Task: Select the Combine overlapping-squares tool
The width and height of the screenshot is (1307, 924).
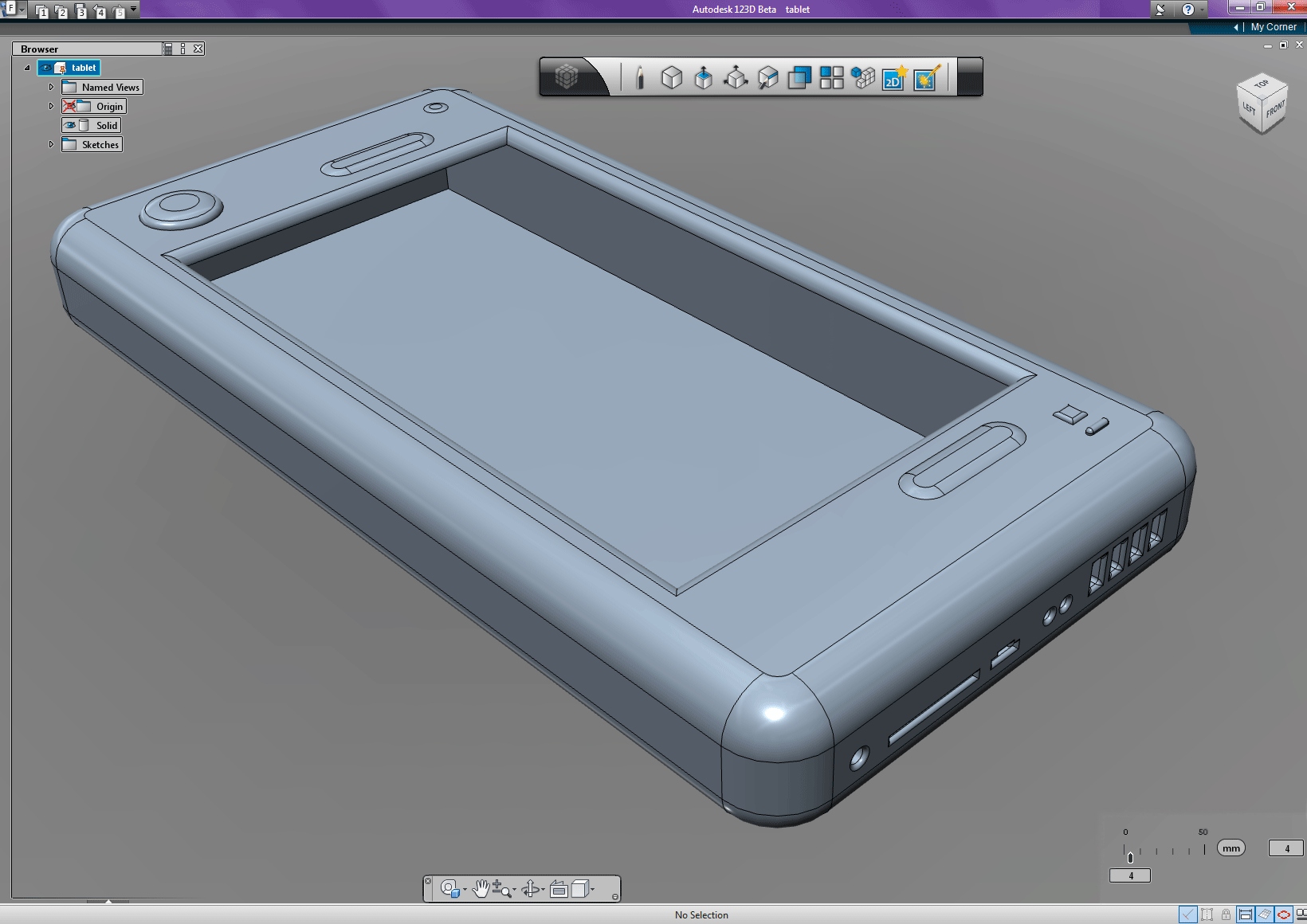Action: (799, 77)
